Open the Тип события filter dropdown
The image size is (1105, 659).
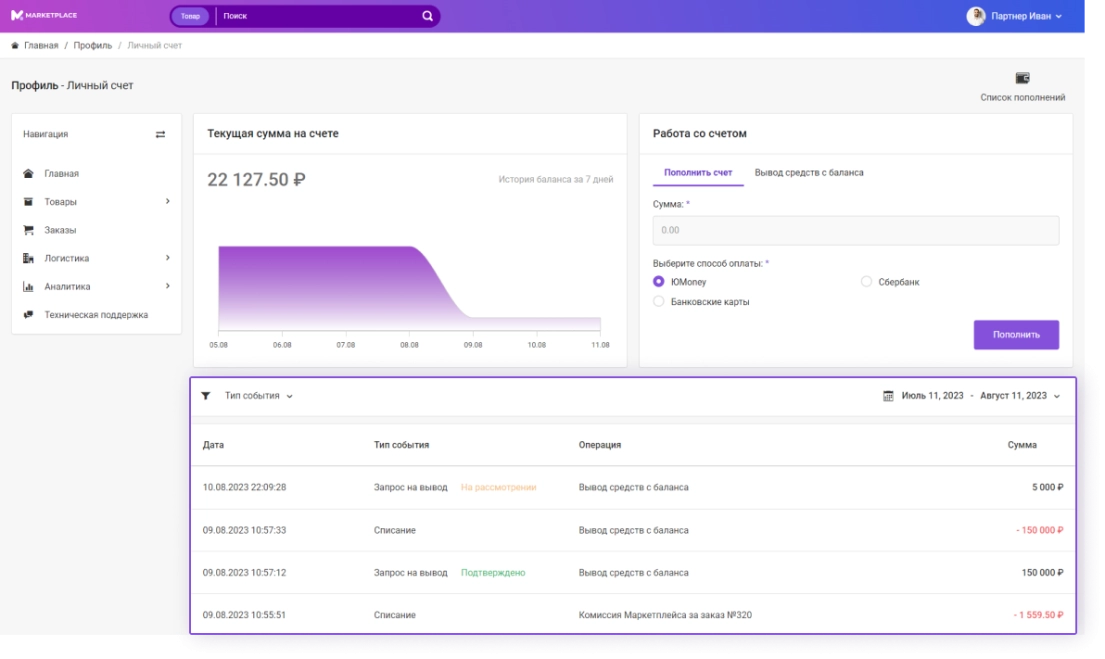click(259, 396)
